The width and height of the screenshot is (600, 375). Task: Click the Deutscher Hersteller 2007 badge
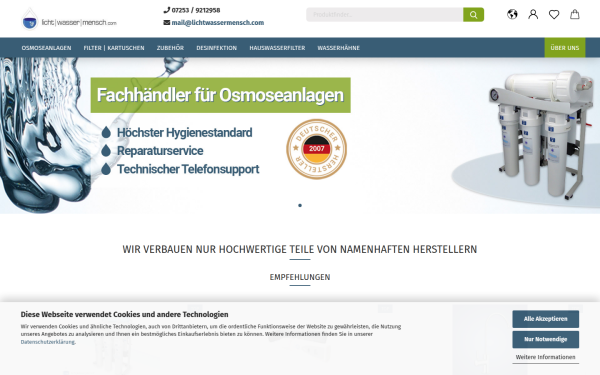point(316,149)
